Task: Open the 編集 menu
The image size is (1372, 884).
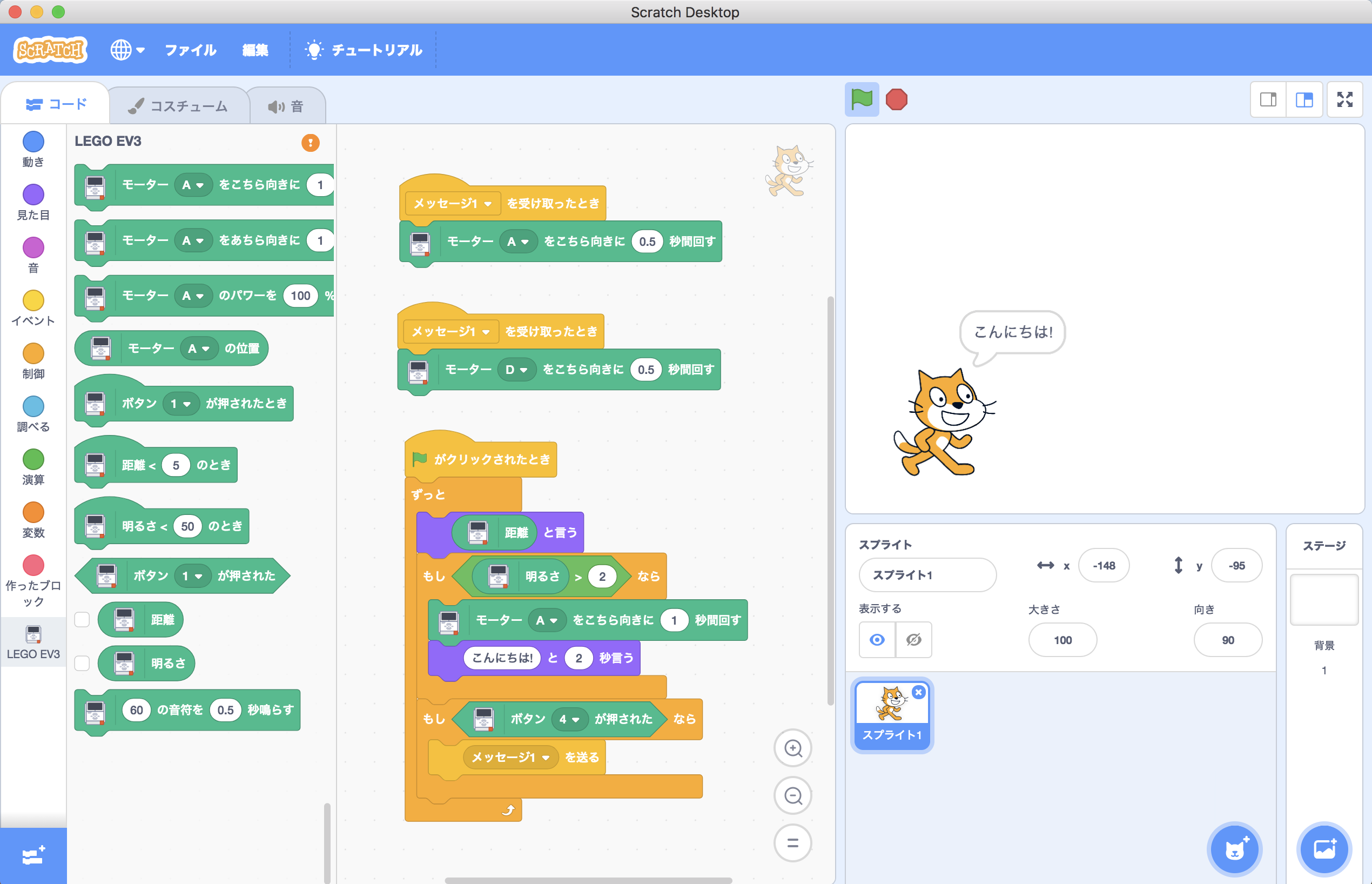Action: pyautogui.click(x=255, y=50)
